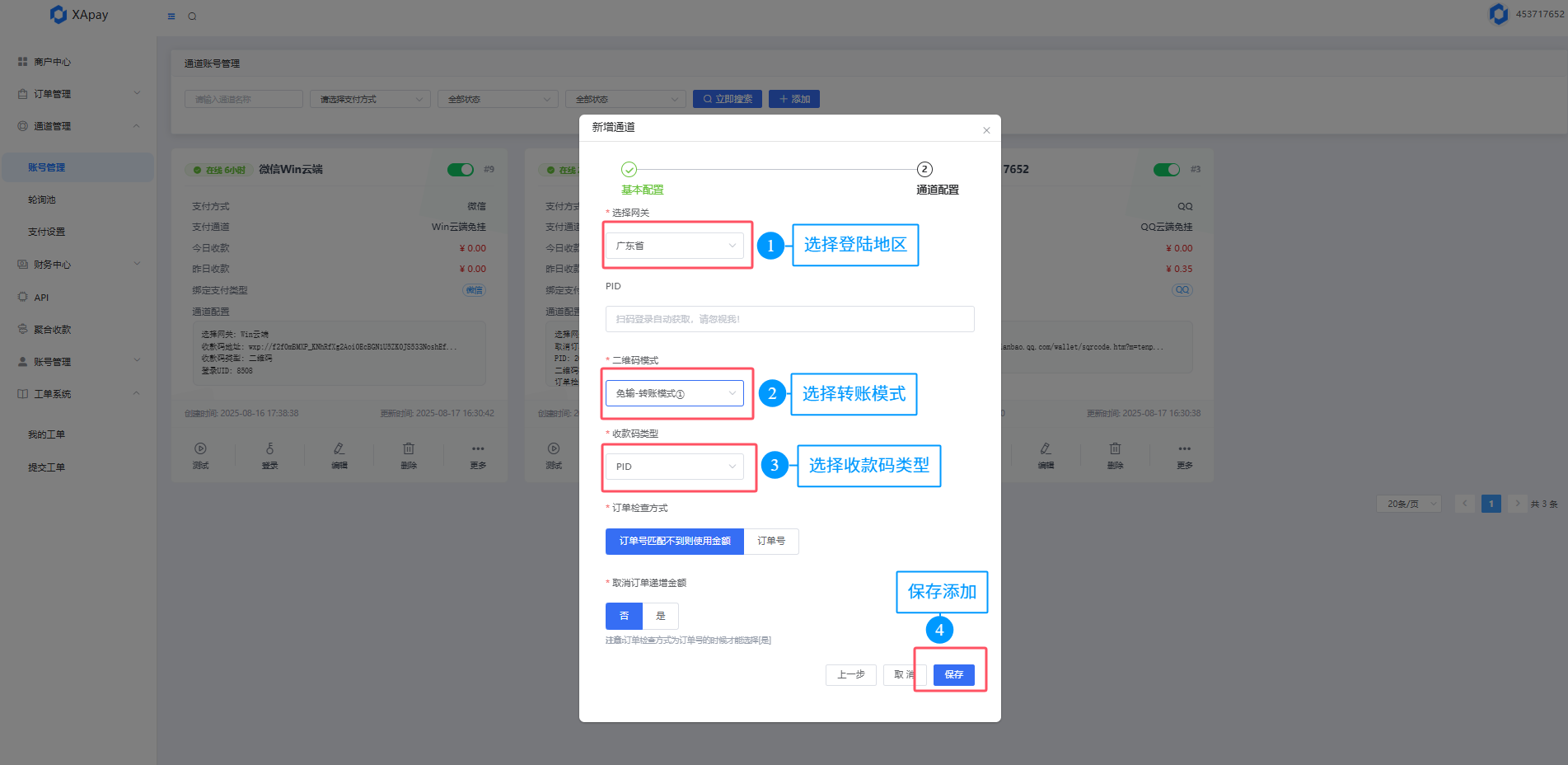1568x765 pixels.
Task: Toggle the 微信Win云端 channel switch off
Action: click(460, 170)
